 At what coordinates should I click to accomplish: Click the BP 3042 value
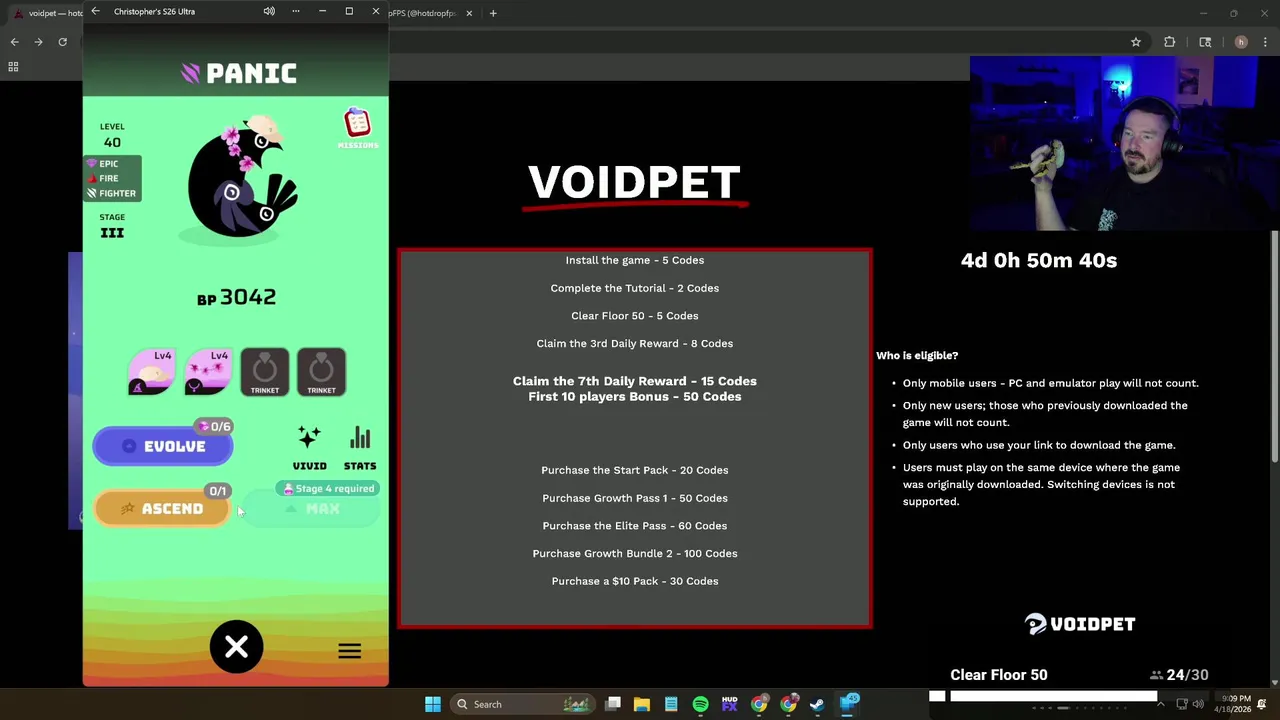click(x=236, y=297)
